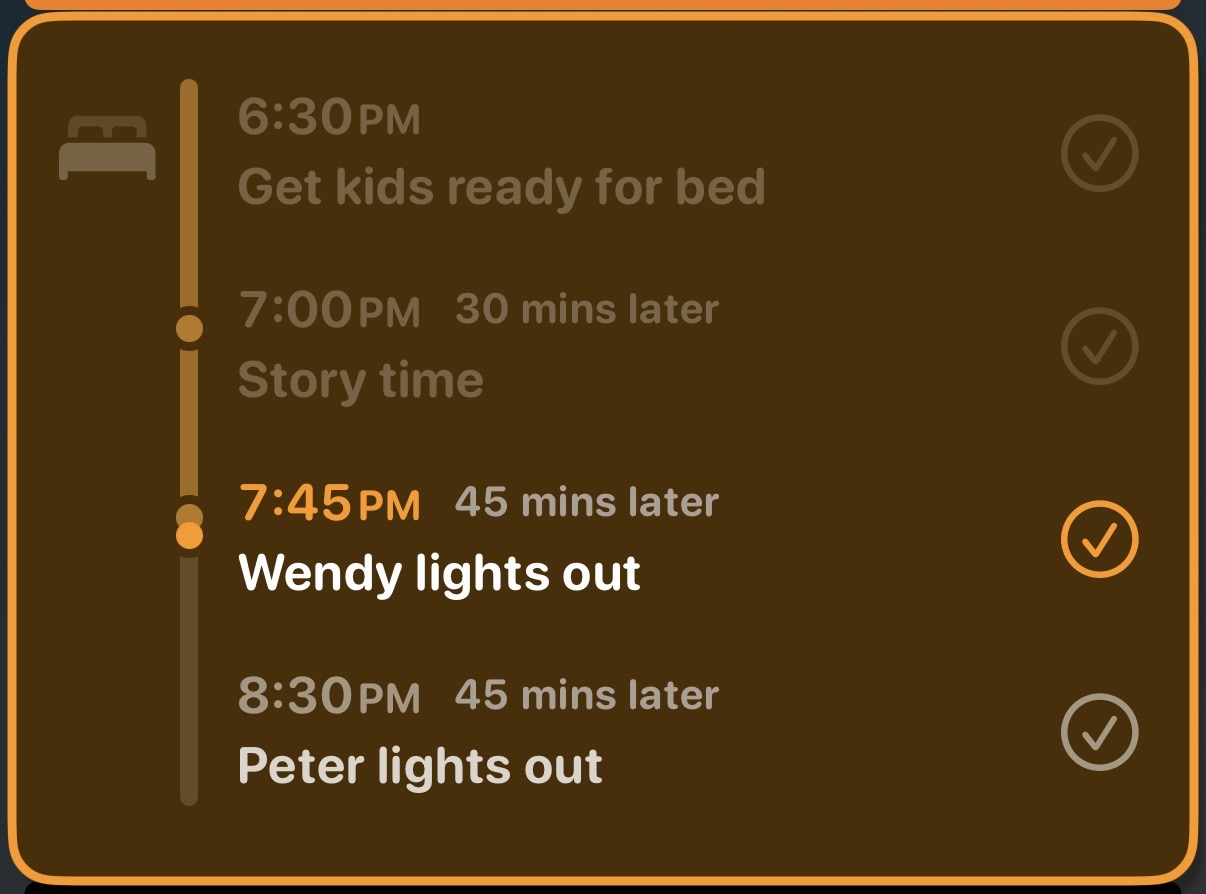Click "45 mins later" beside 7:45 PM
The height and width of the screenshot is (894, 1206).
point(587,502)
